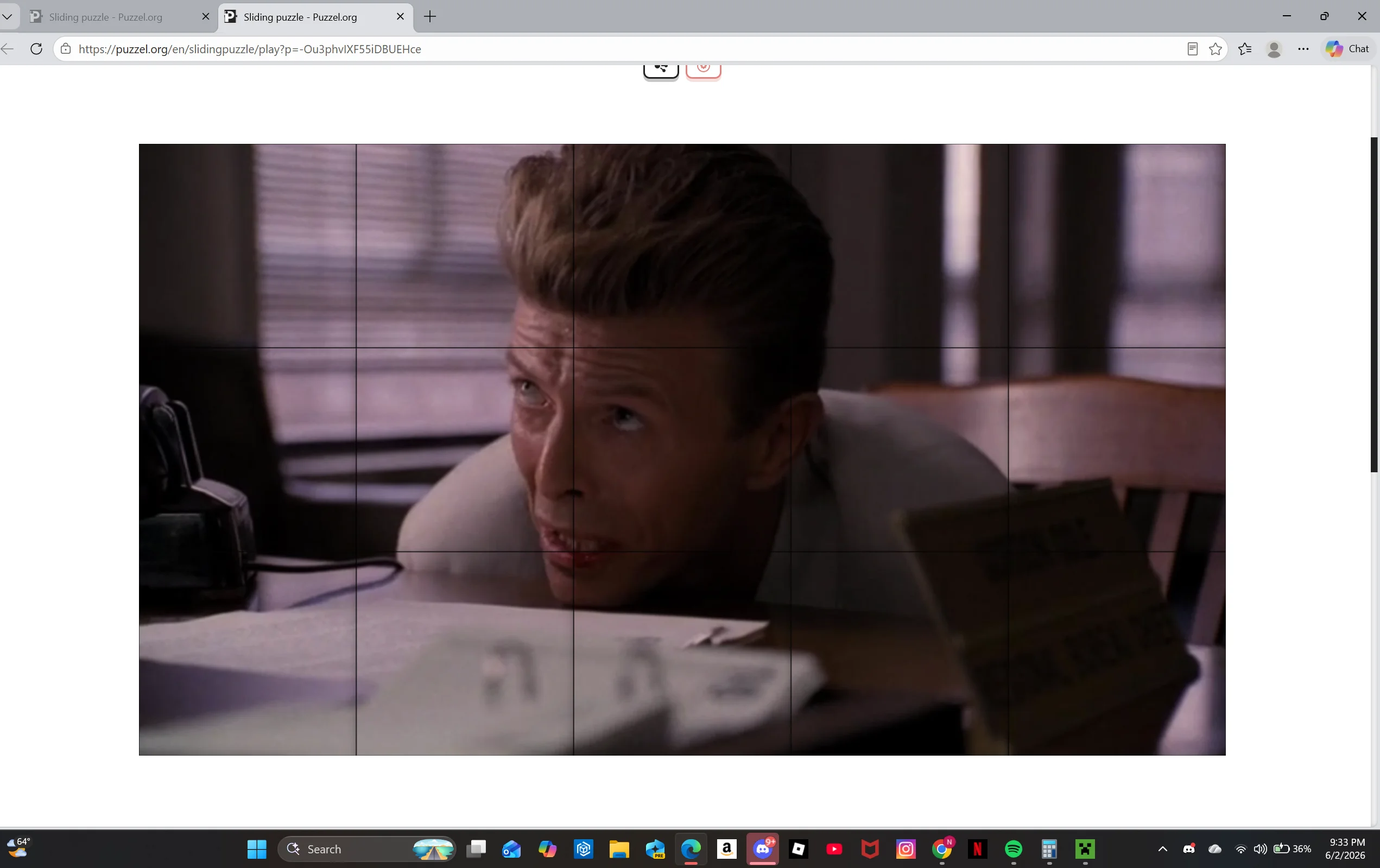Open Edge Settings and more menu
Screen dimensions: 1380x868
pyautogui.click(x=1303, y=49)
